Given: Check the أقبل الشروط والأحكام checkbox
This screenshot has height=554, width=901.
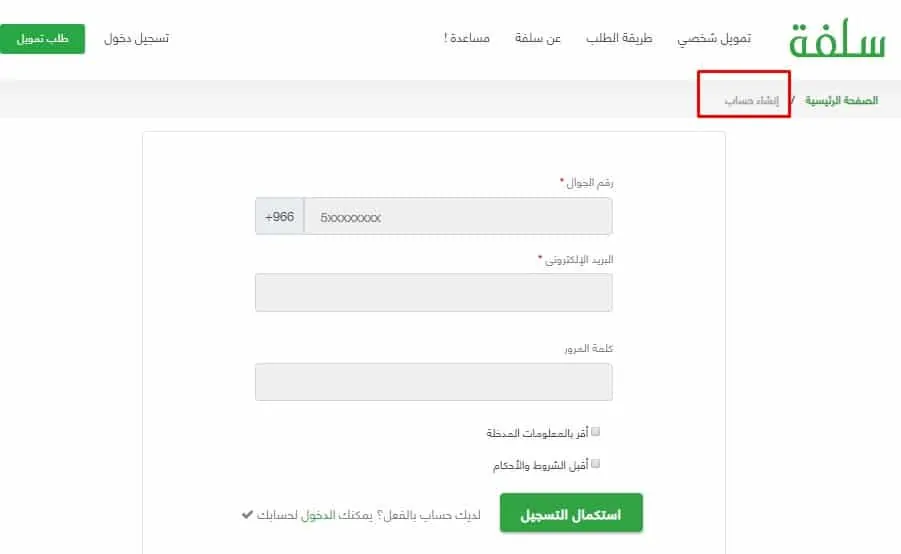Looking at the screenshot, I should [x=595, y=463].
